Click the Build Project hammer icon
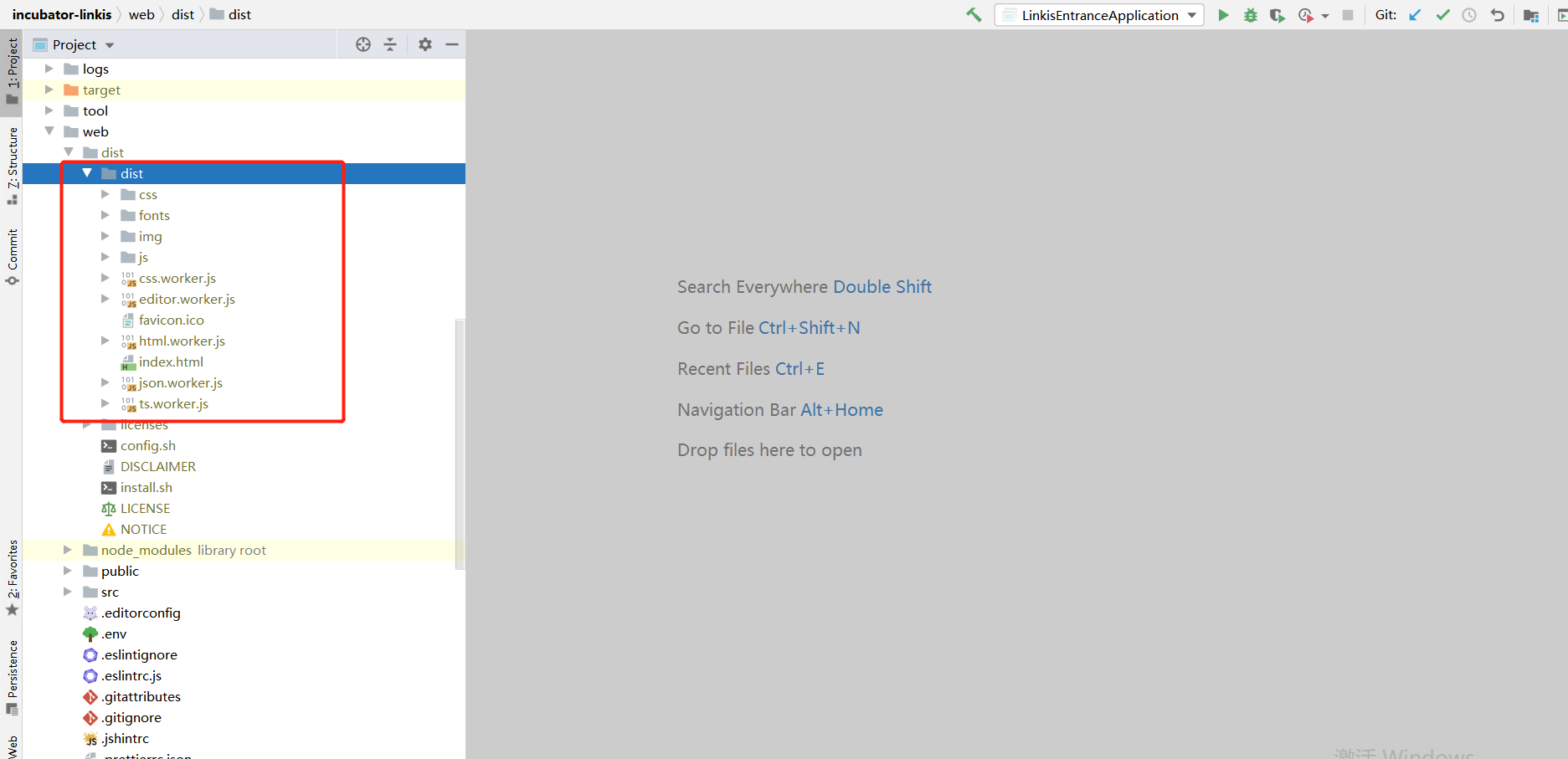Image resolution: width=1568 pixels, height=759 pixels. [x=974, y=15]
